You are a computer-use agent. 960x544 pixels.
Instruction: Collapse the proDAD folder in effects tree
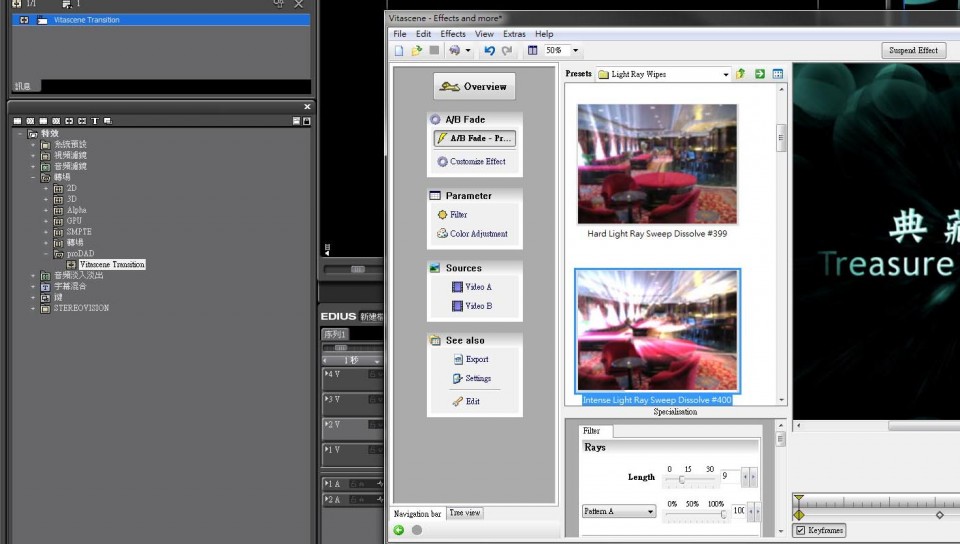coord(46,254)
